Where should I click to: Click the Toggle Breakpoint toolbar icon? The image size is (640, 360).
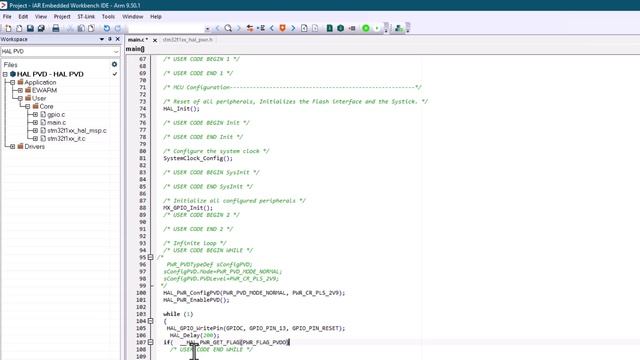pyautogui.click(x=352, y=28)
